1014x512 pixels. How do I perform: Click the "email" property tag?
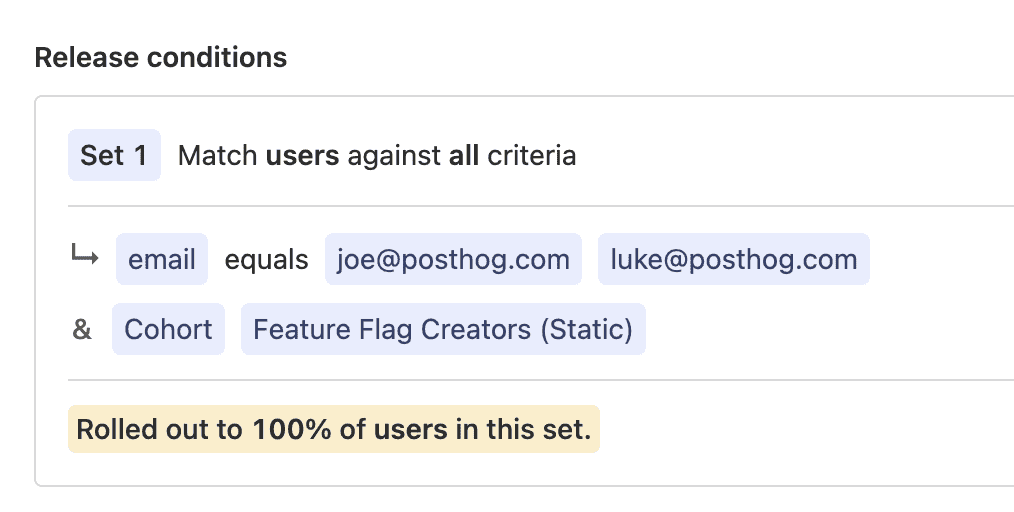pyautogui.click(x=162, y=260)
